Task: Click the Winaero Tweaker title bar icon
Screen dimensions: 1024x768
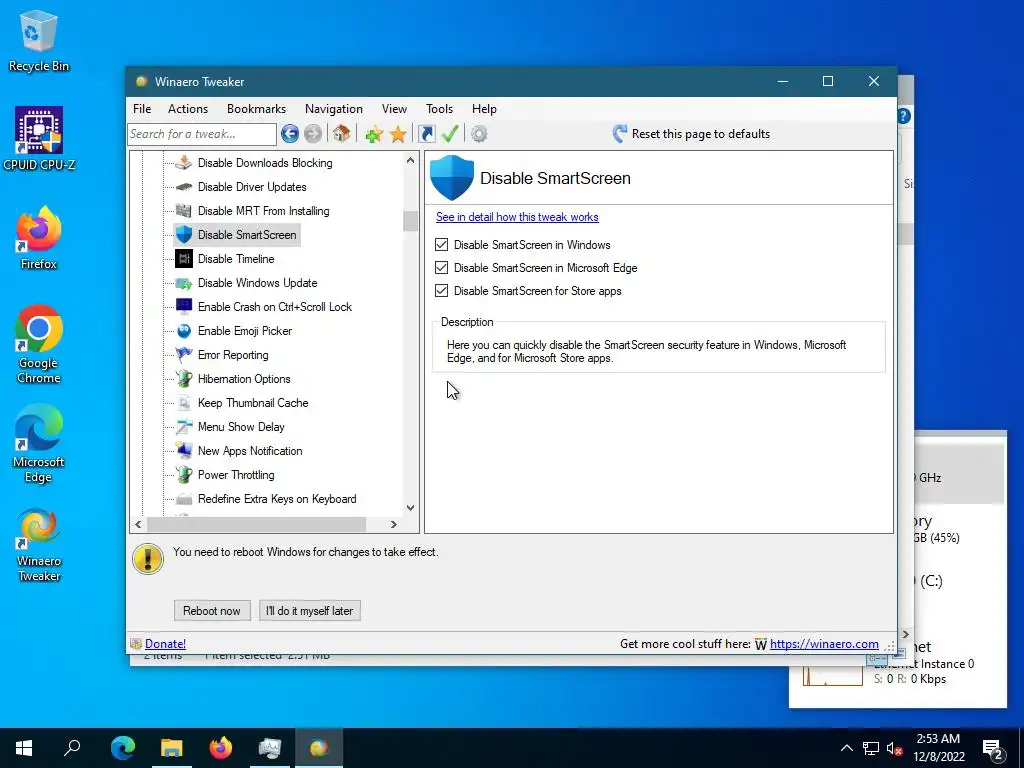Action: pyautogui.click(x=141, y=82)
